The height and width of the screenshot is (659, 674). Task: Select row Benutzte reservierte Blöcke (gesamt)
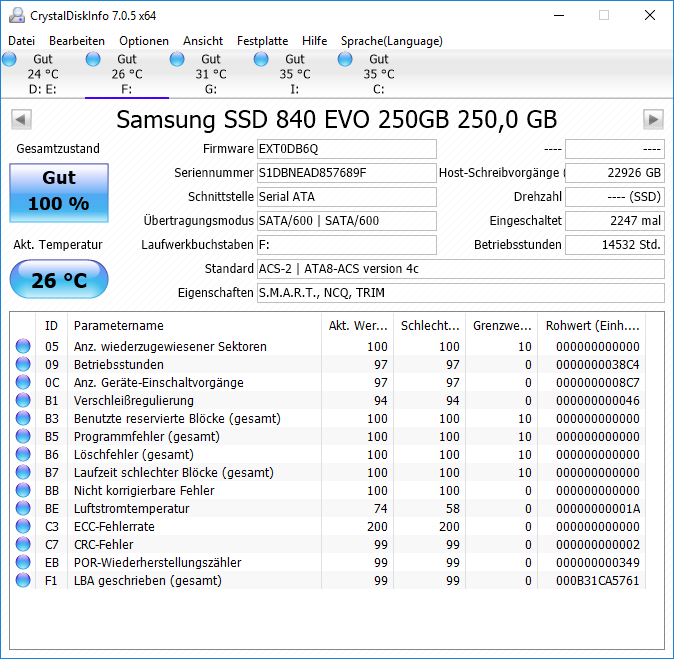328,418
